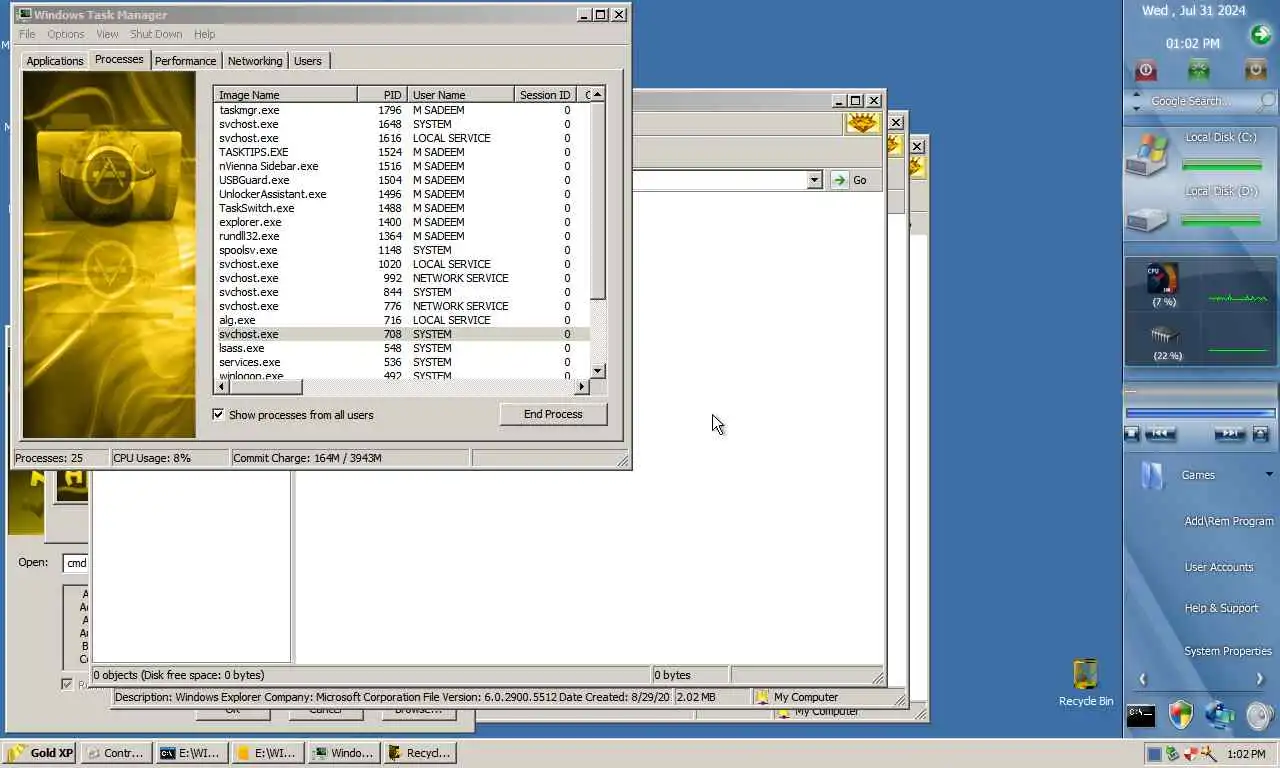Click the crown logo in Explorer window
Screen dimensions: 1280x768
(x=862, y=123)
